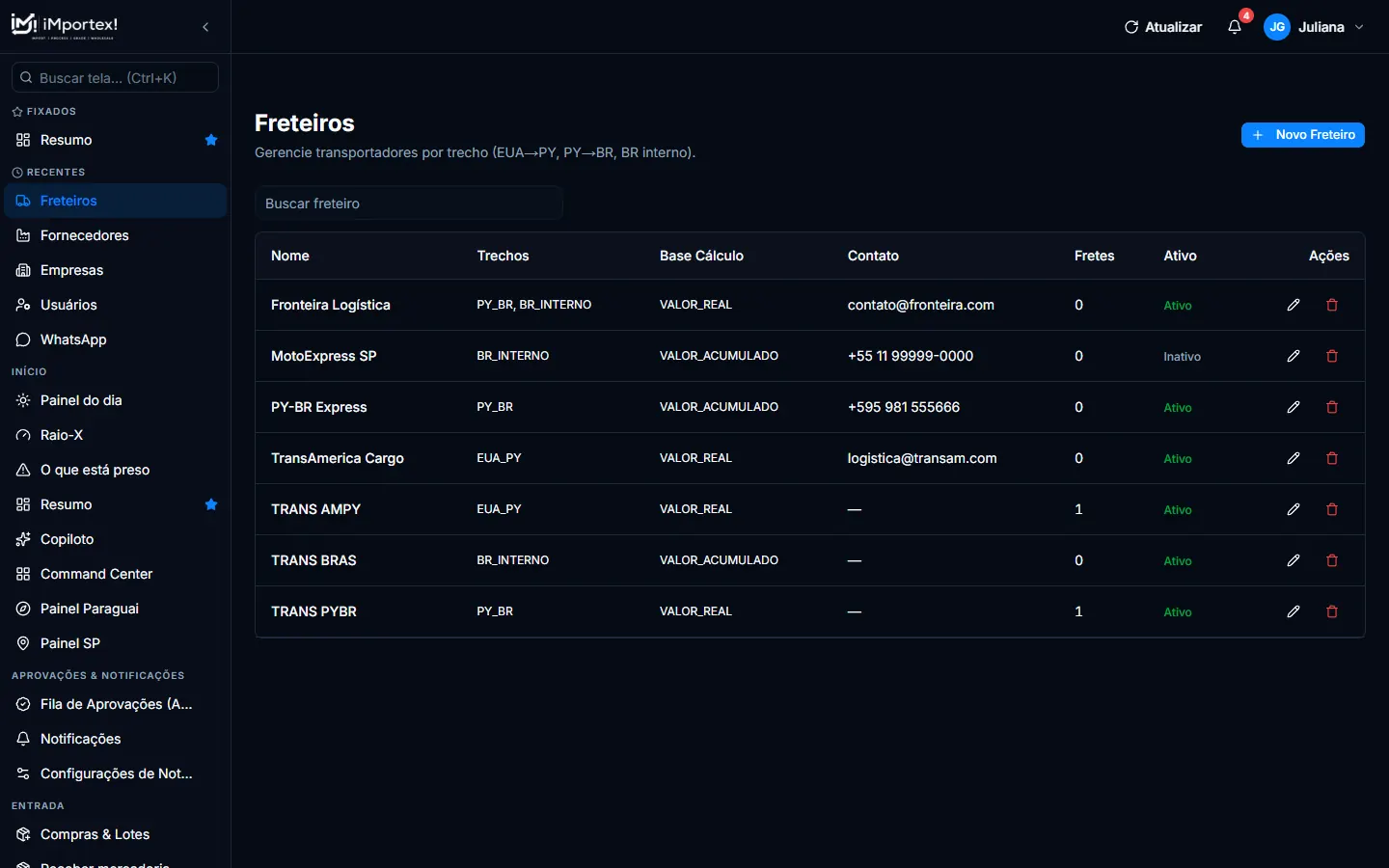Open Painel do dia
Screen dimensions: 1389x868
(x=116, y=400)
